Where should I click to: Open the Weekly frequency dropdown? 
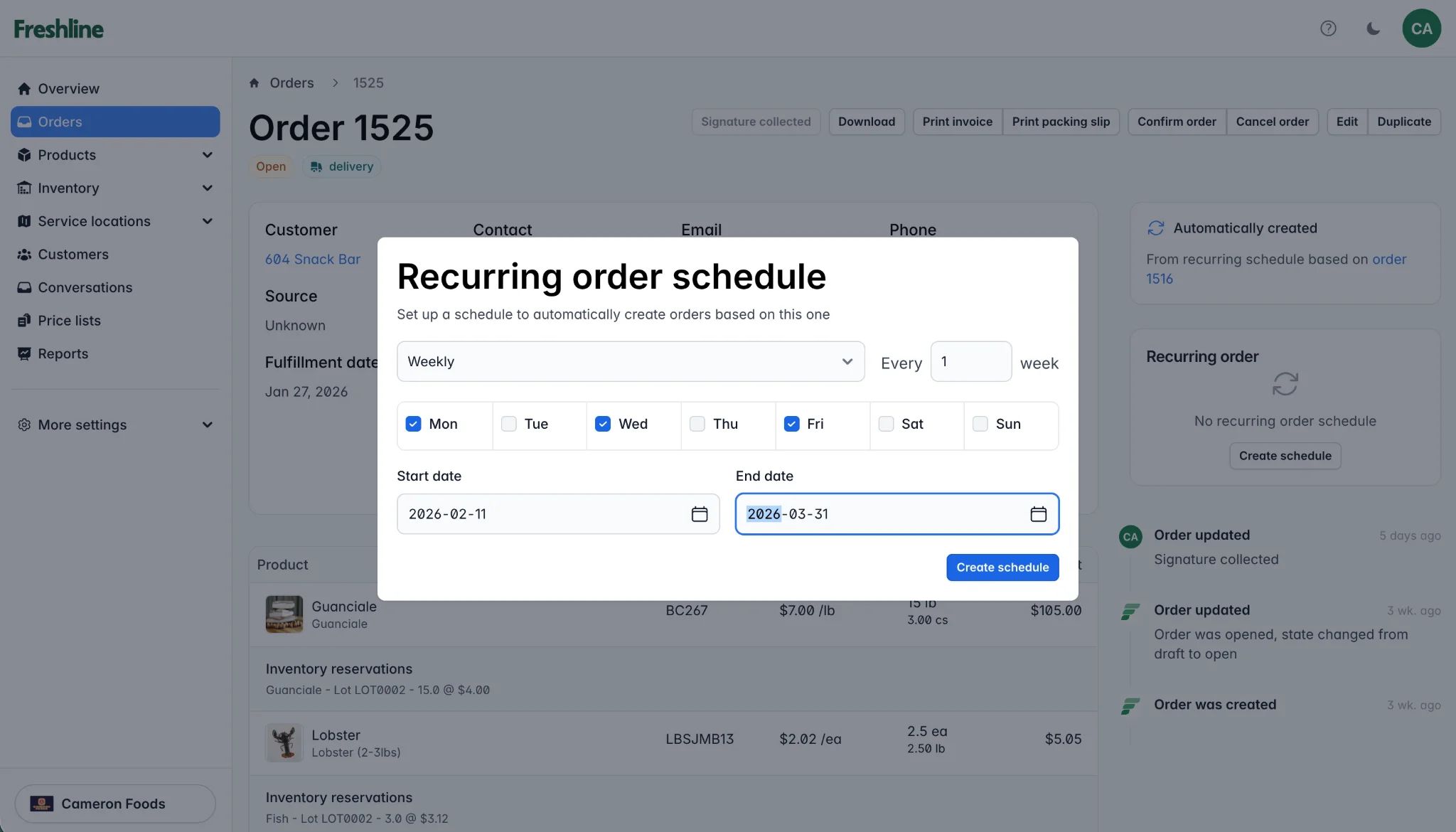[x=630, y=361]
